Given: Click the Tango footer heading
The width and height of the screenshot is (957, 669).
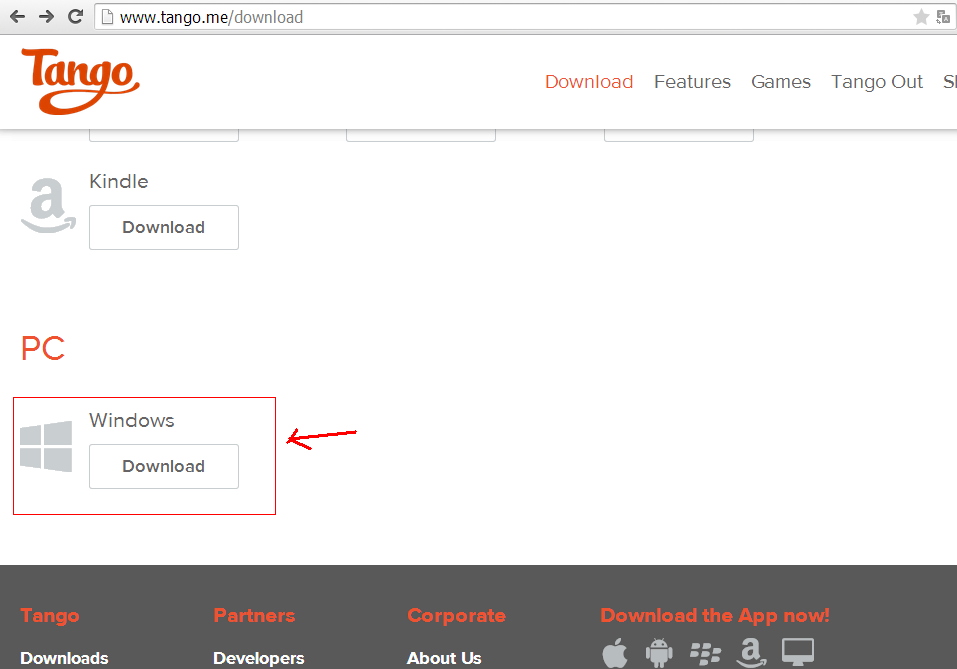Looking at the screenshot, I should point(49,616).
